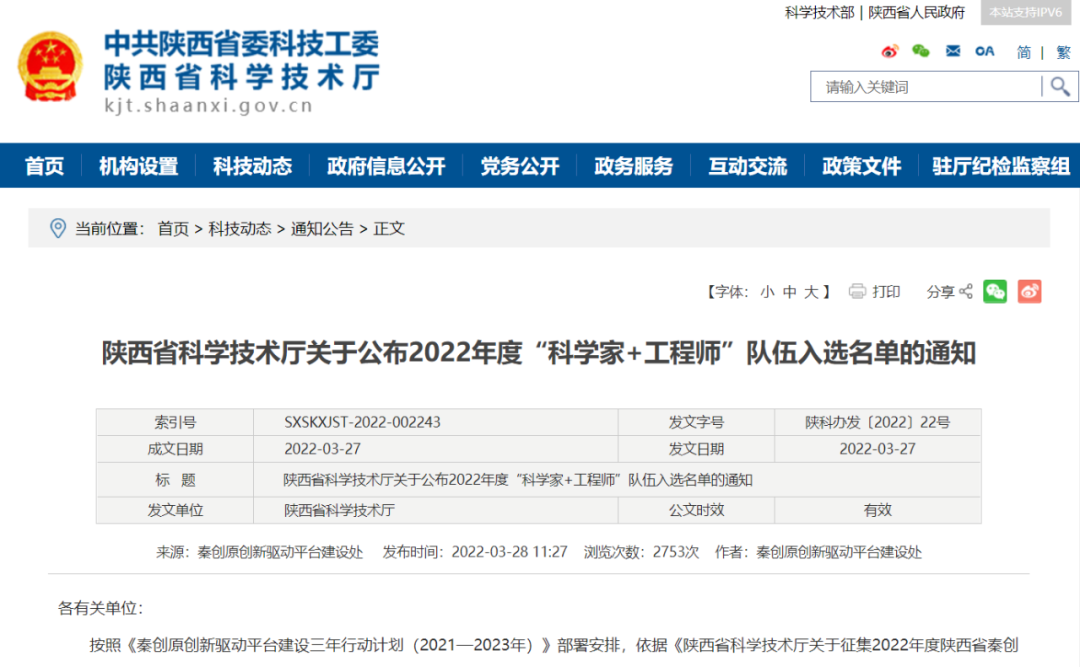Click the location pin breadcrumb icon
Viewport: 1080px width, 667px height.
click(x=60, y=227)
